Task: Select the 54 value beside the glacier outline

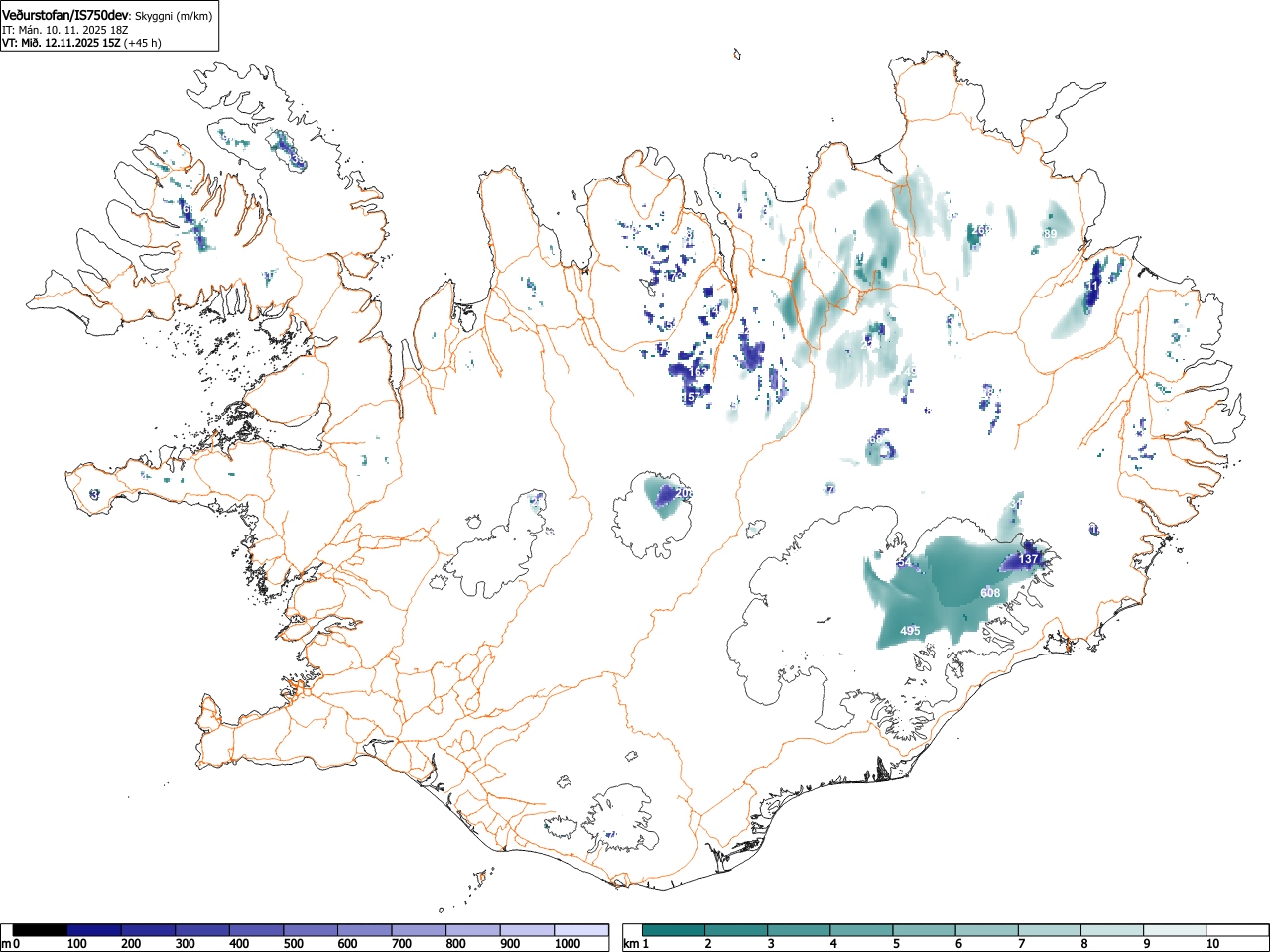Action: click(904, 562)
